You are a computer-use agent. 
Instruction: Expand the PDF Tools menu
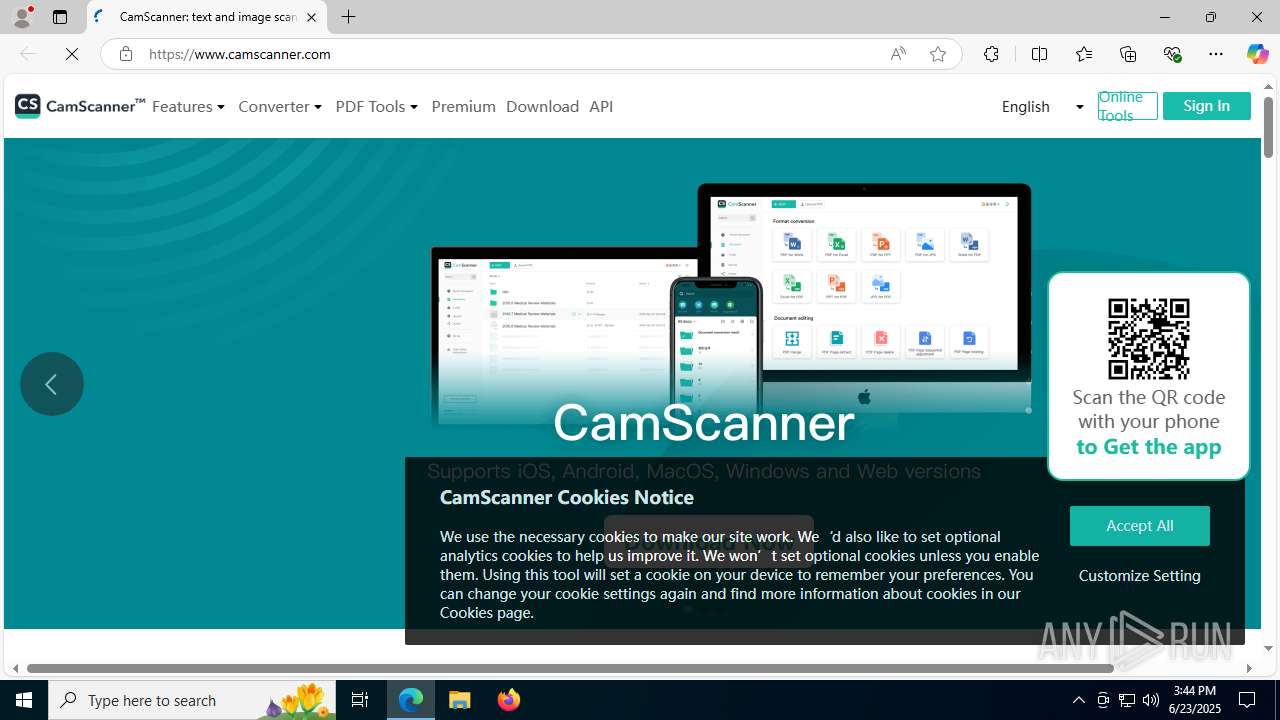(x=376, y=106)
